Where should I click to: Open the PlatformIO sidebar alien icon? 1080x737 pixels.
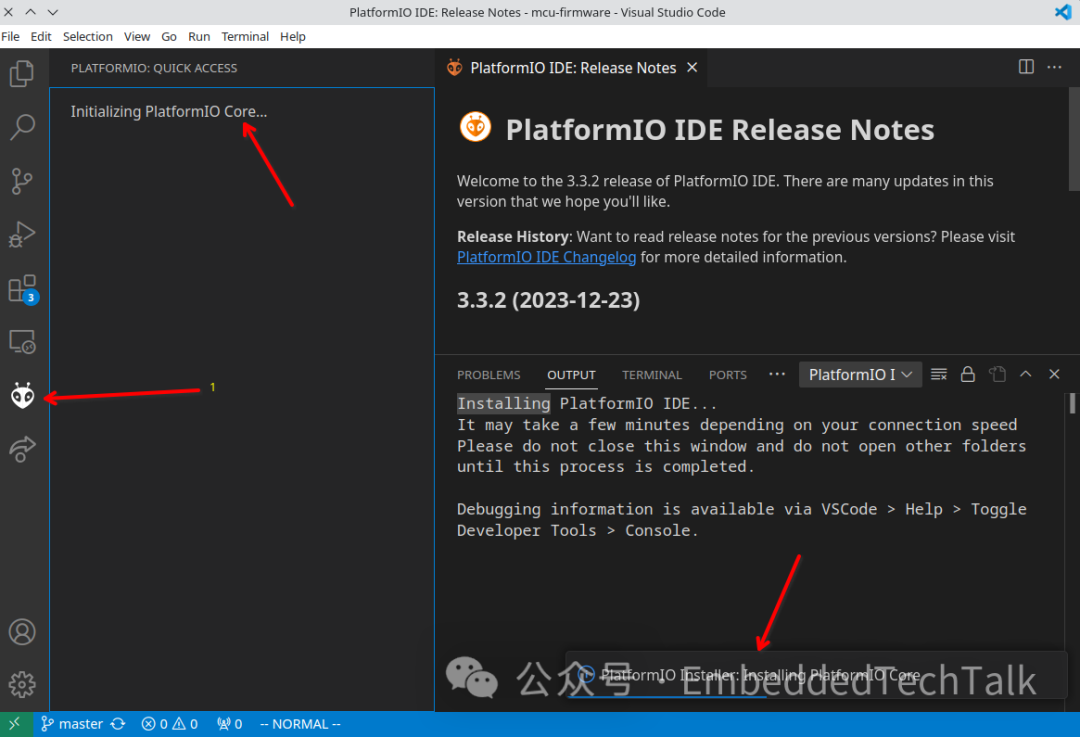tap(23, 395)
